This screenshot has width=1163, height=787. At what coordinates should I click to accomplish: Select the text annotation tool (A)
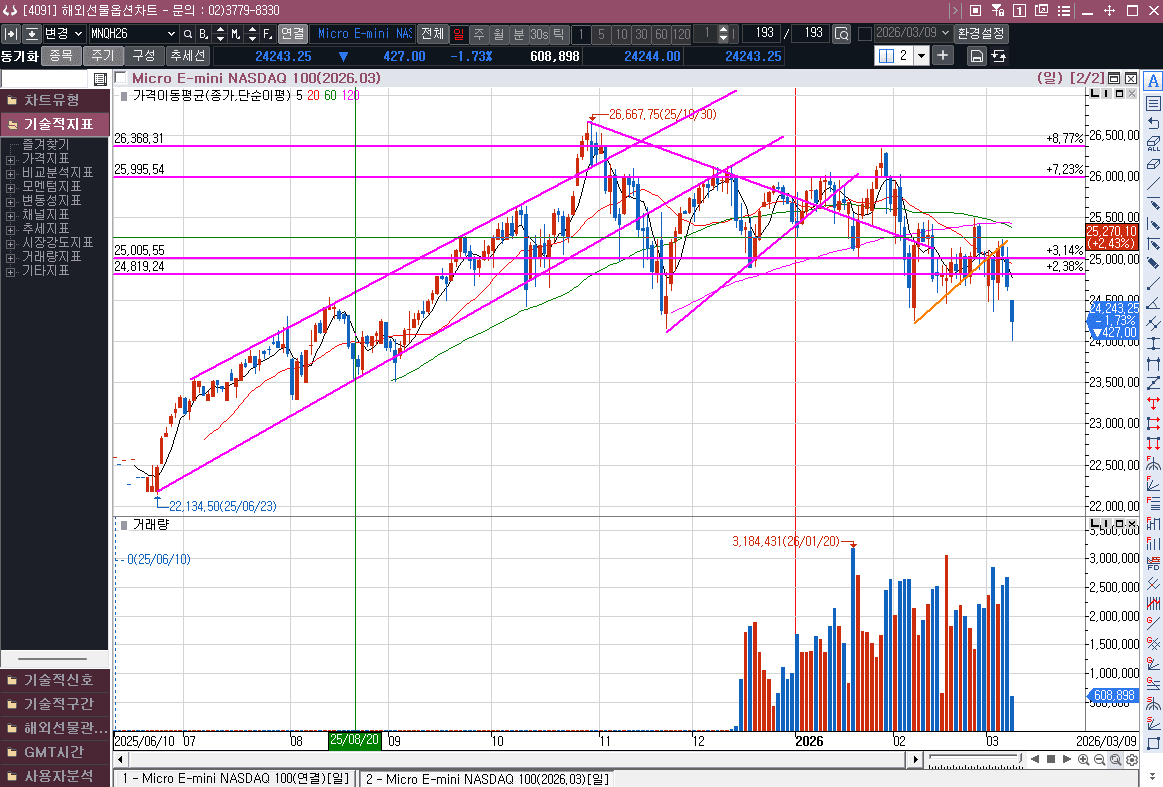coord(1153,82)
